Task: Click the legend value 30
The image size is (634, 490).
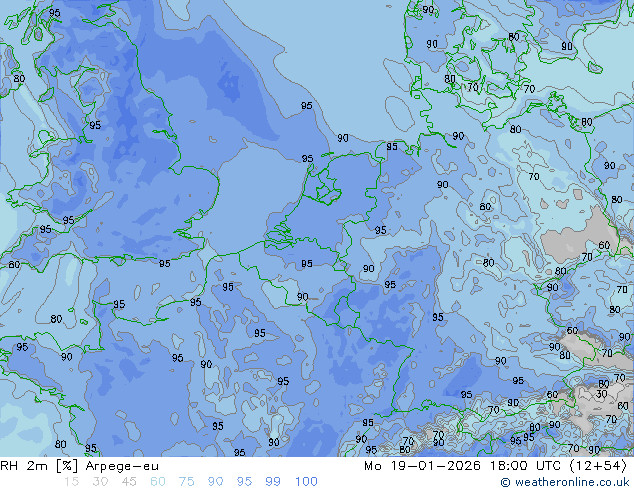Action: [x=100, y=482]
